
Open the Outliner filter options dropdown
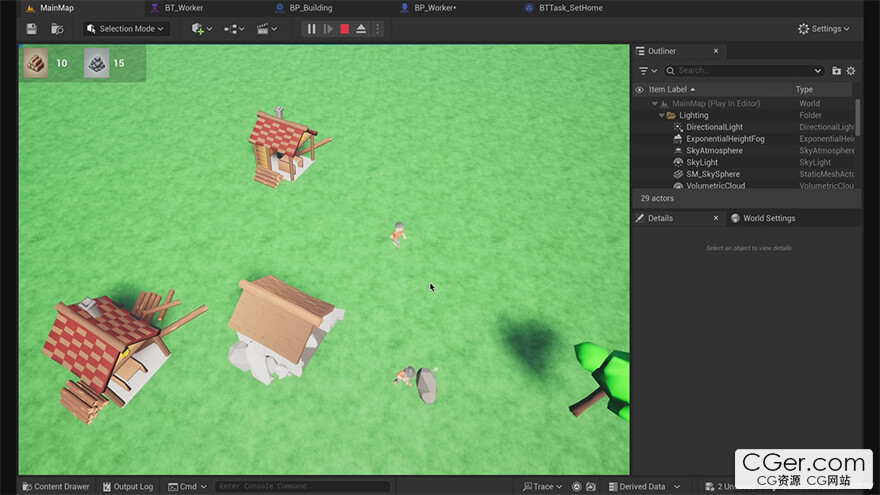click(647, 71)
